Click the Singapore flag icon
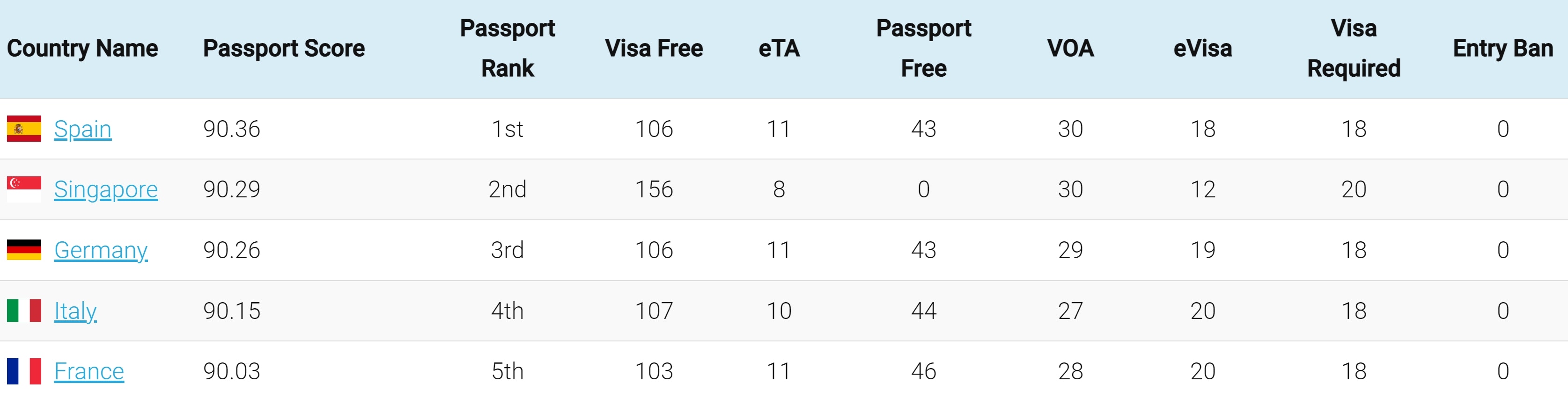Image resolution: width=1568 pixels, height=398 pixels. coord(24,189)
